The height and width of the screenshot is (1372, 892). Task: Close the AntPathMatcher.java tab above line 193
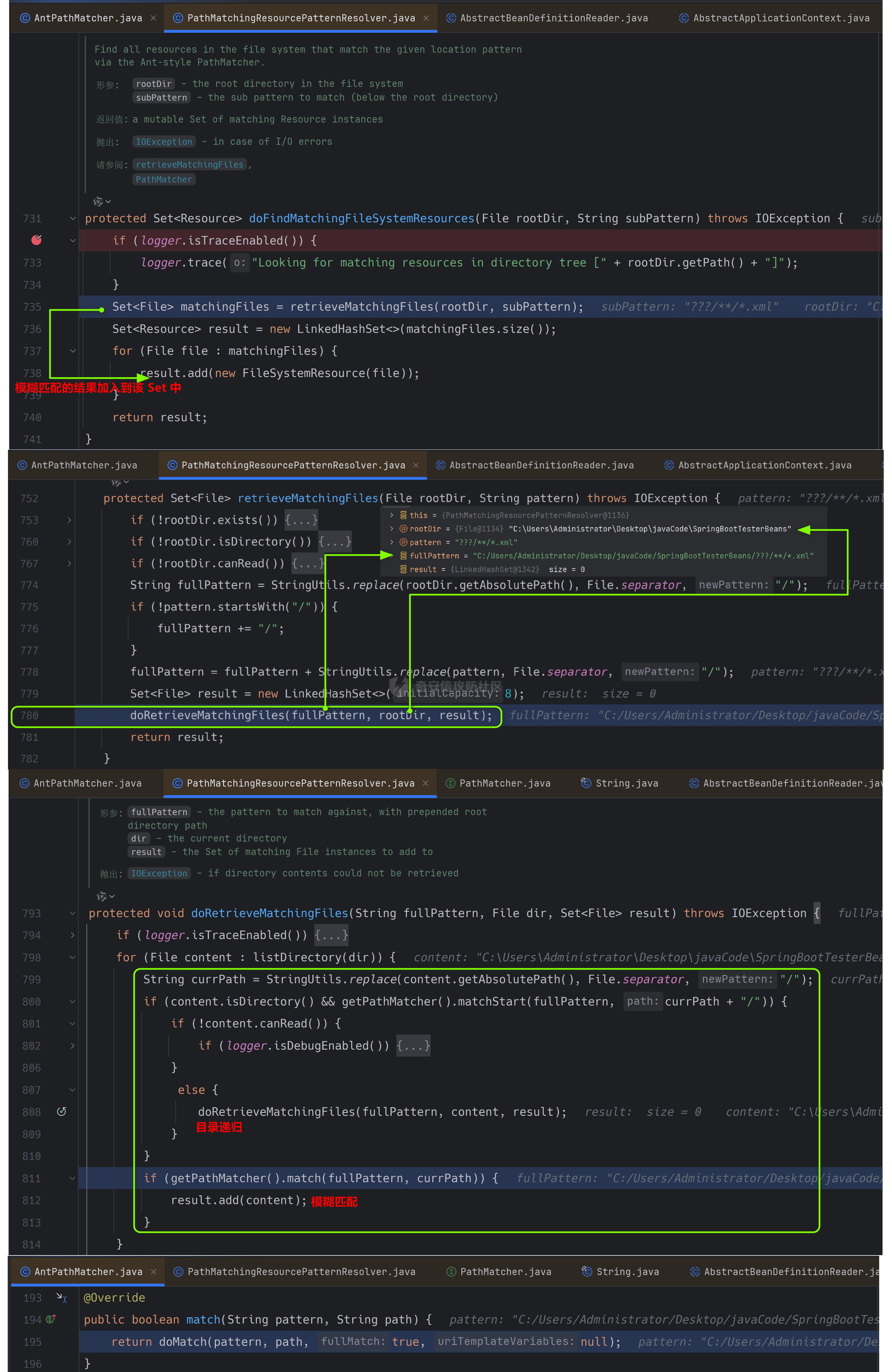(x=153, y=1271)
